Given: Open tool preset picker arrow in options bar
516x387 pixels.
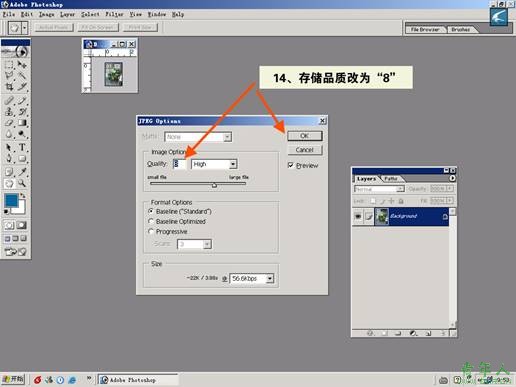Looking at the screenshot, I should point(25,28).
